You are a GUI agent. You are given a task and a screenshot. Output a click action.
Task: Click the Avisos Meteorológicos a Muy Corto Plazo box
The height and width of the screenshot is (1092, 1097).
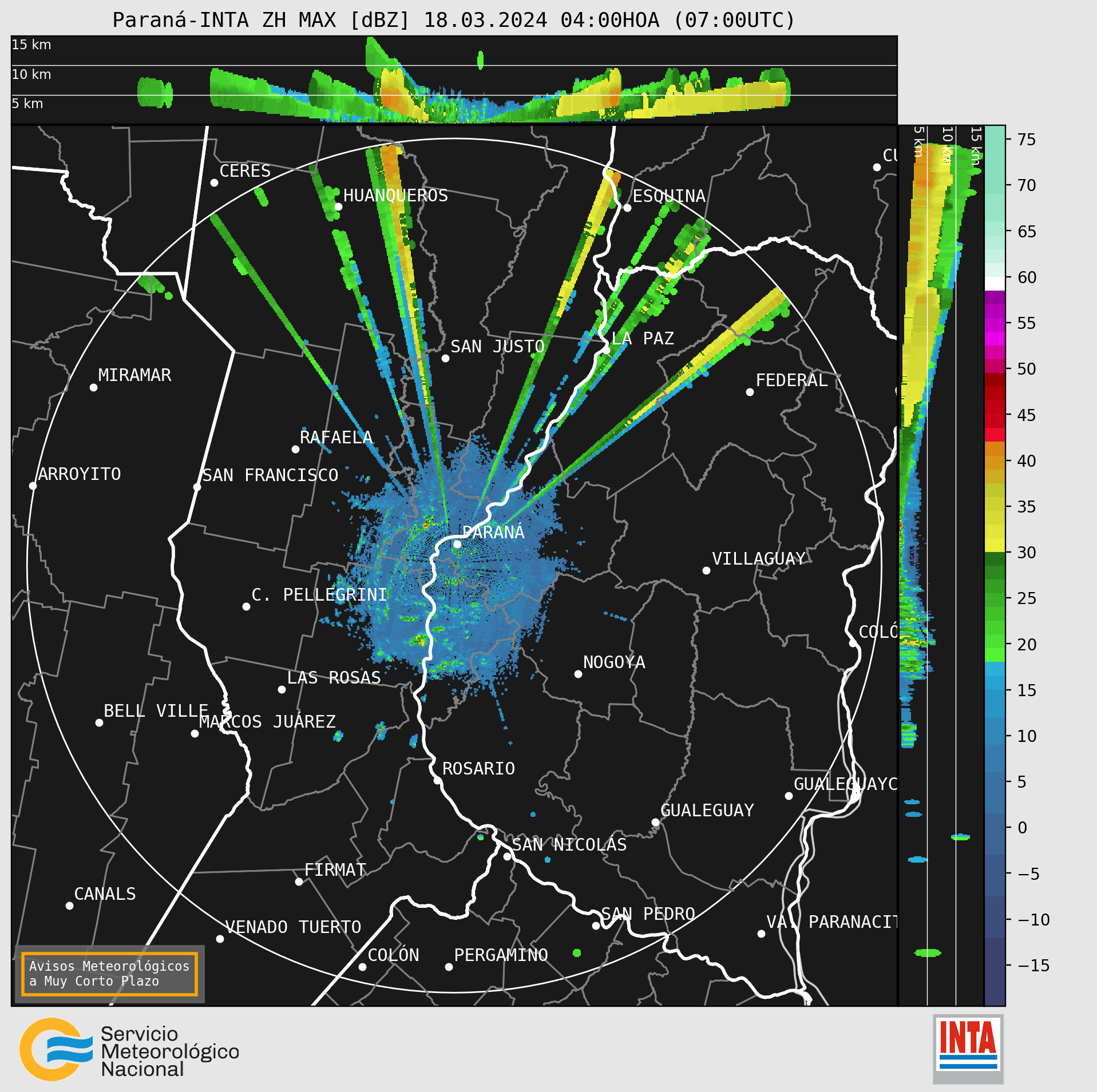pyautogui.click(x=109, y=974)
